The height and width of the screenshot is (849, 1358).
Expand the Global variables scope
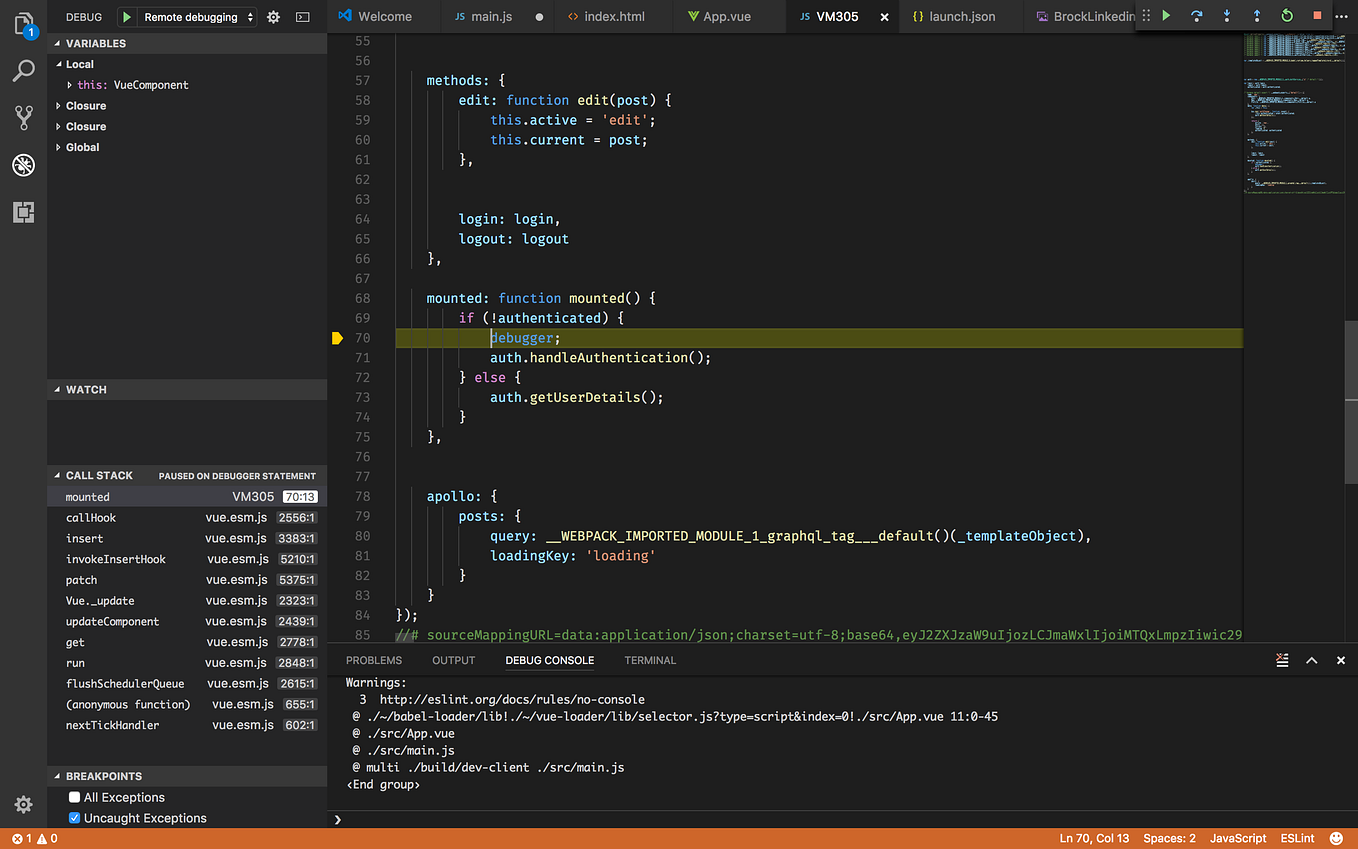coord(59,147)
